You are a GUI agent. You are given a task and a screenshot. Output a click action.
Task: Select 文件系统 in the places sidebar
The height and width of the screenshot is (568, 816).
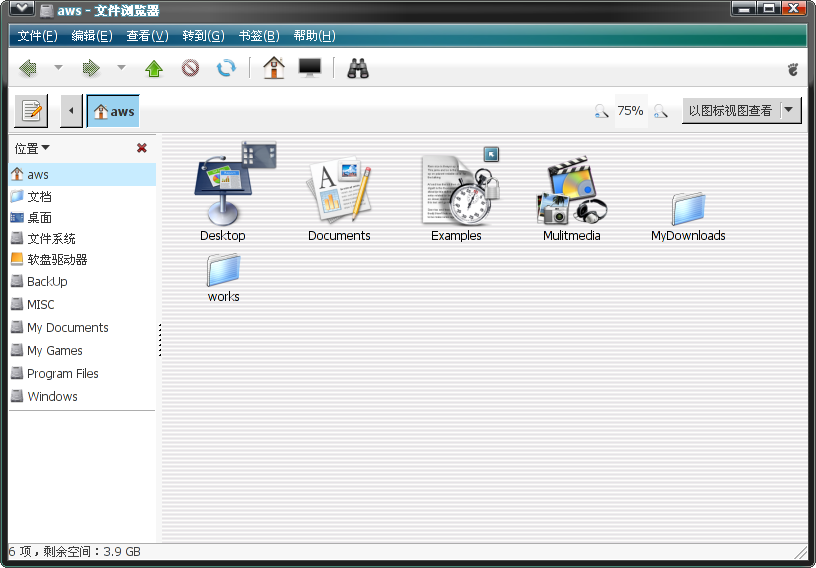click(x=82, y=238)
